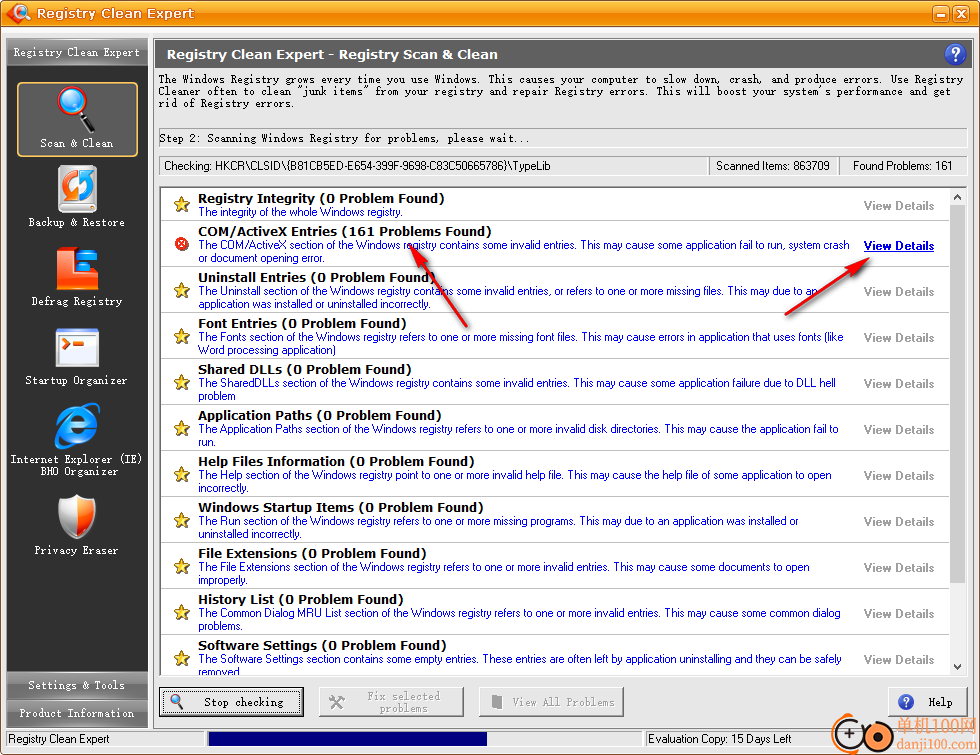Click the Evaluation Copy: 15 Days Left status
The image size is (980, 755).
(x=719, y=739)
